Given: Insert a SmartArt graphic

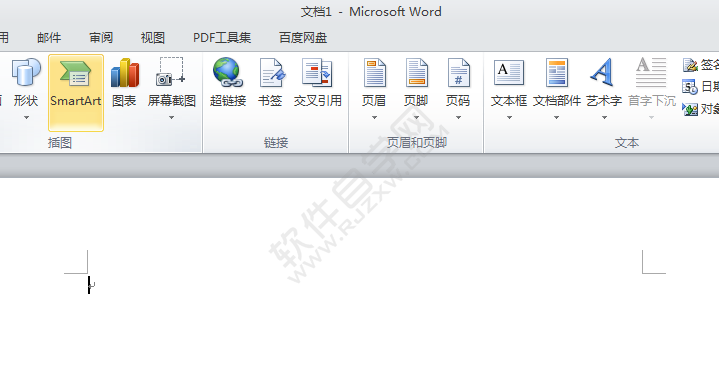Looking at the screenshot, I should 76,93.
